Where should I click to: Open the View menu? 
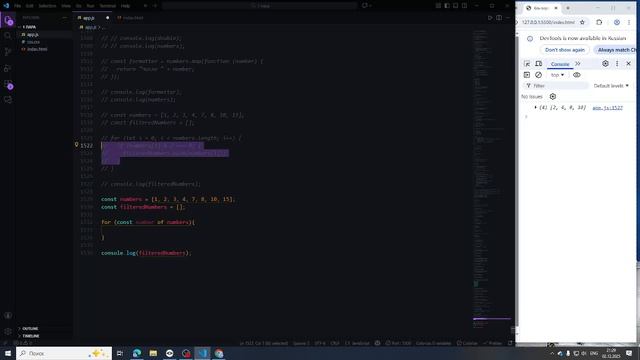(x=66, y=6)
